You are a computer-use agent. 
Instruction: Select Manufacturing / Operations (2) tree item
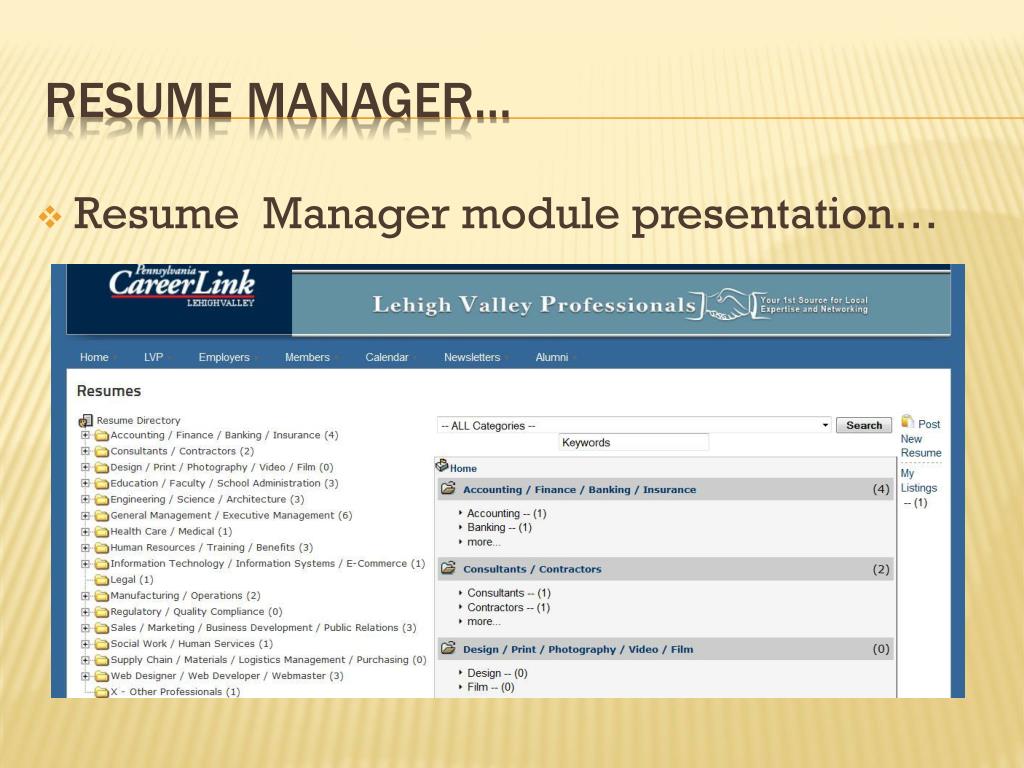pos(185,596)
